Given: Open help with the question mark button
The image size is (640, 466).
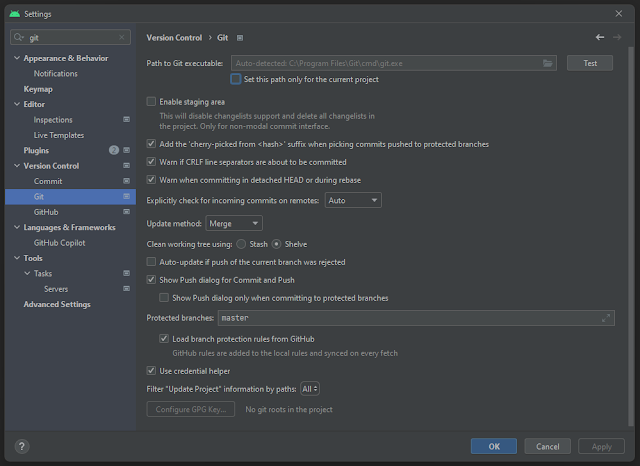Looking at the screenshot, I should tap(22, 446).
